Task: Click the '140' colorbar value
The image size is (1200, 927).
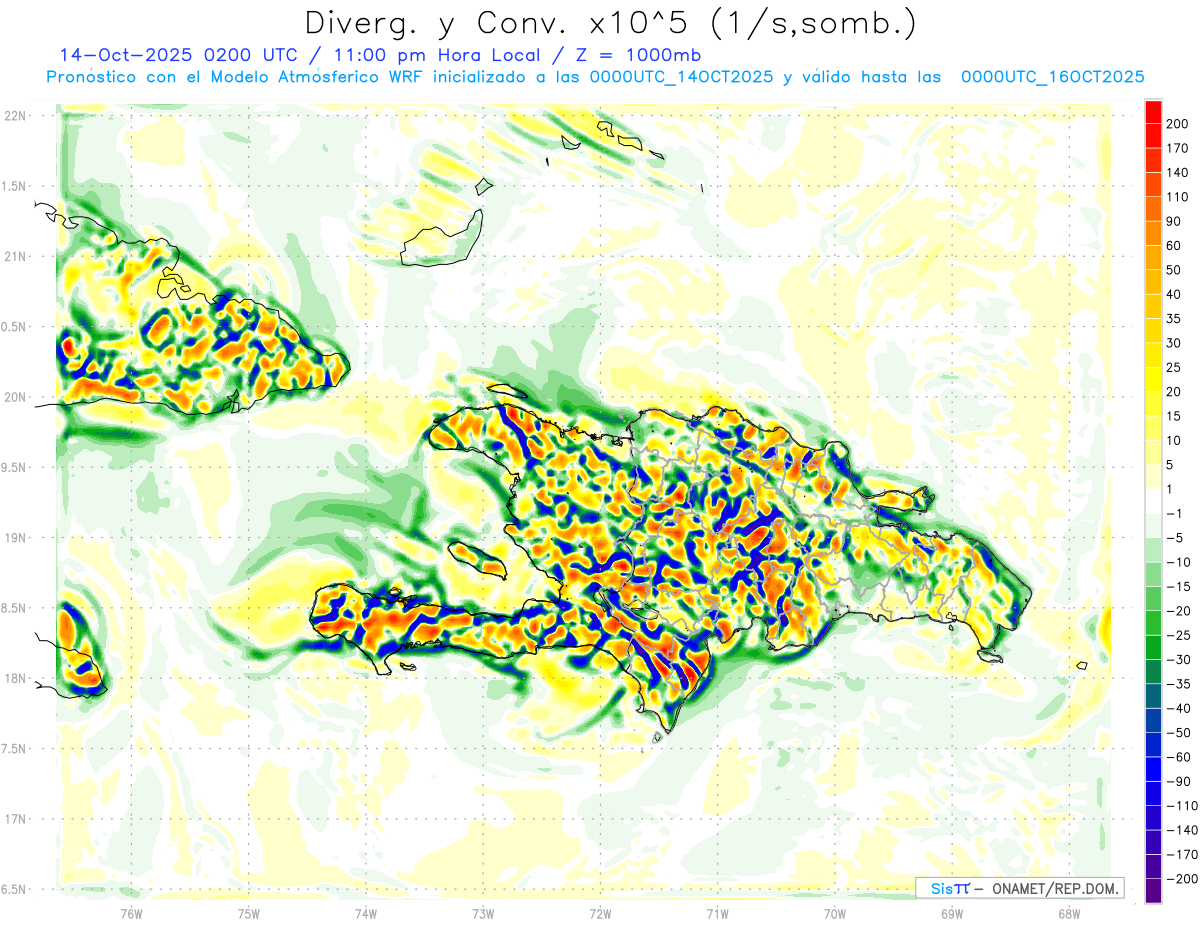Action: [1178, 172]
